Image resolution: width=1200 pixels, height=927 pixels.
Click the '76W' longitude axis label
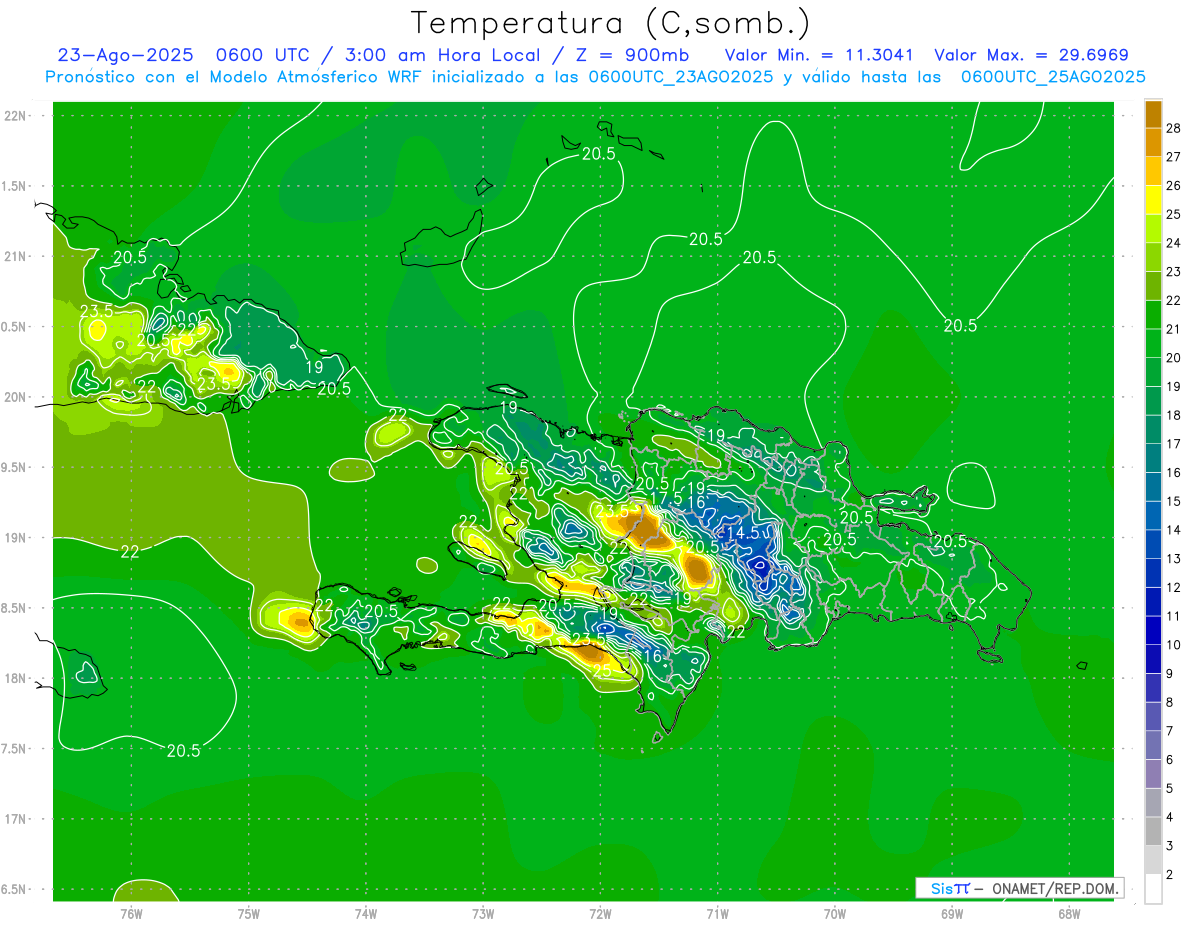pos(131,913)
